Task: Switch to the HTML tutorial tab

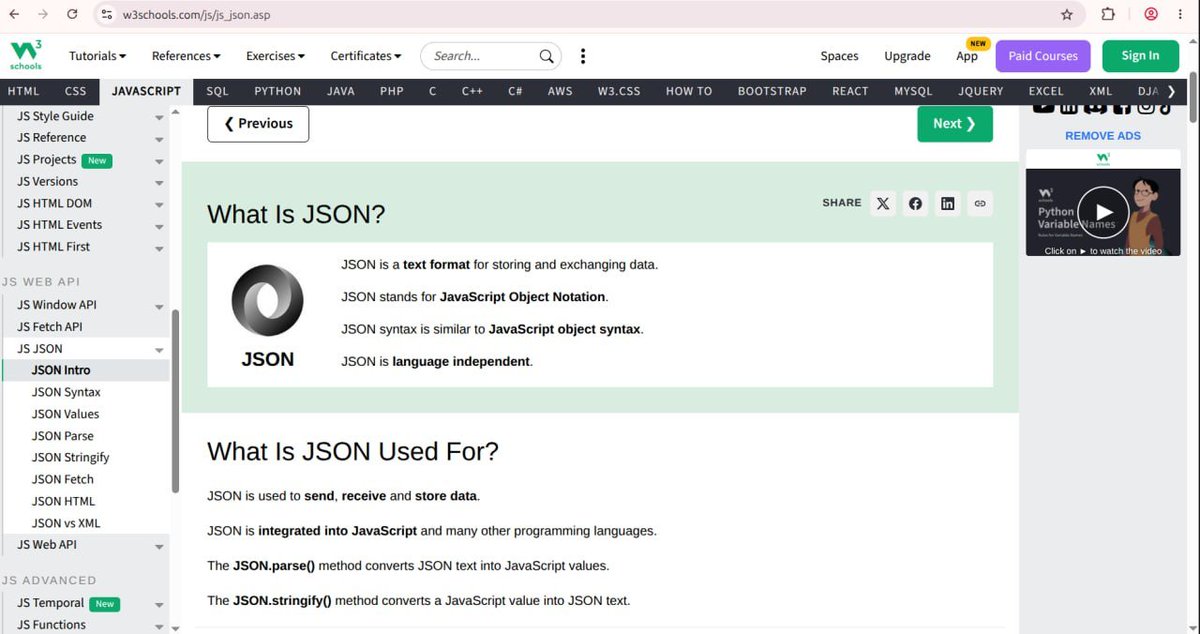Action: tap(24, 91)
